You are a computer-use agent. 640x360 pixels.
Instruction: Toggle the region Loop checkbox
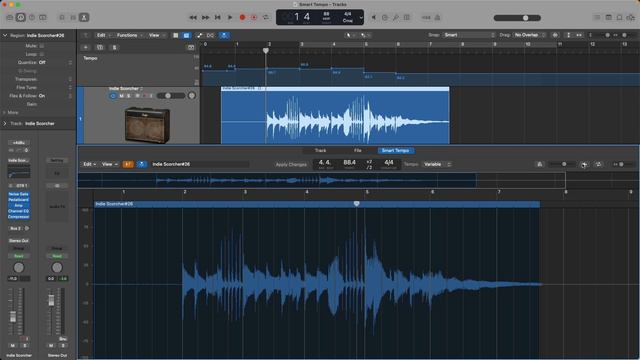[x=41, y=54]
